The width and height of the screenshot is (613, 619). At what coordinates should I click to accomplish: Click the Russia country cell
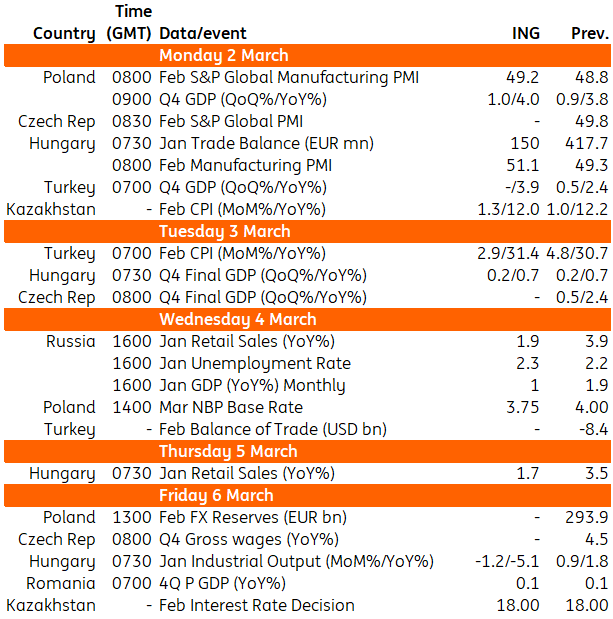[71, 341]
